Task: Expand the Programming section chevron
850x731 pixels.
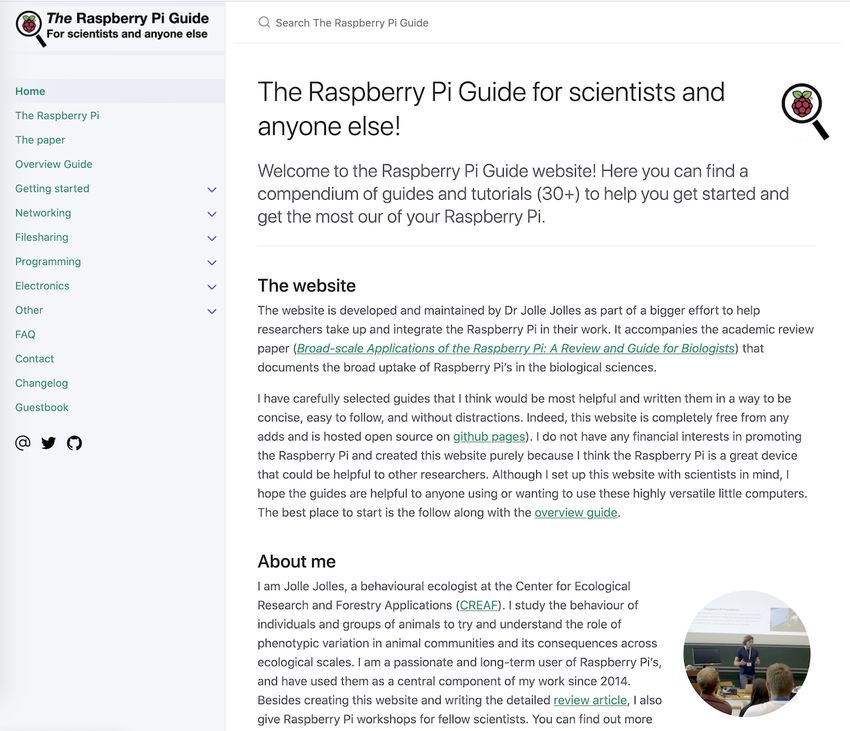Action: 212,263
